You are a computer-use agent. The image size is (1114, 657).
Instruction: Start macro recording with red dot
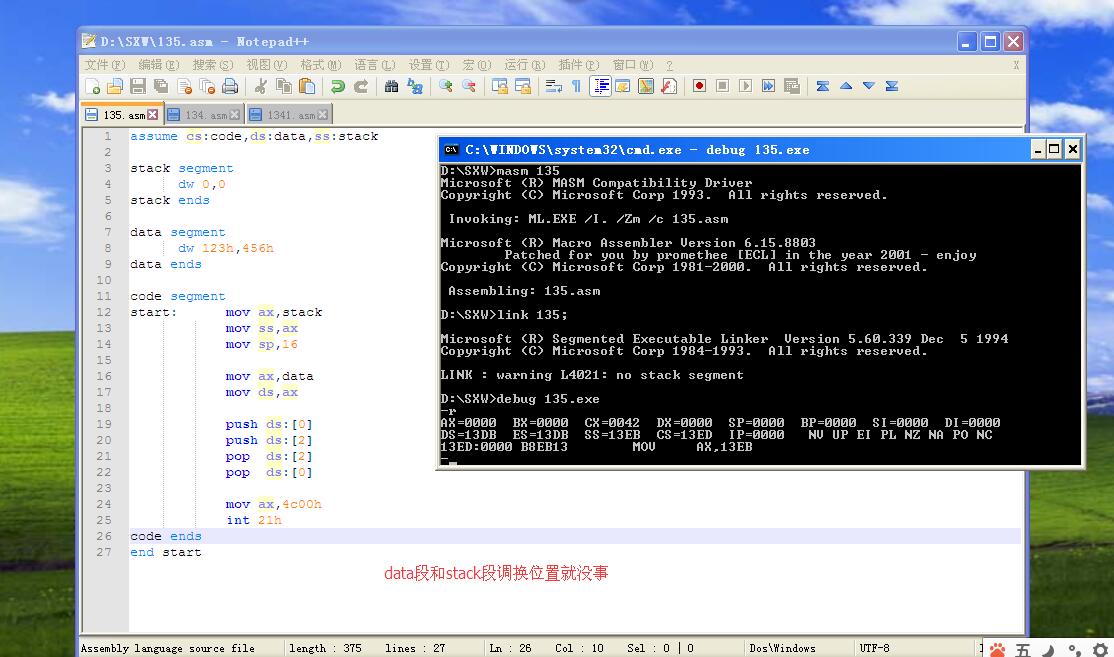pyautogui.click(x=699, y=87)
